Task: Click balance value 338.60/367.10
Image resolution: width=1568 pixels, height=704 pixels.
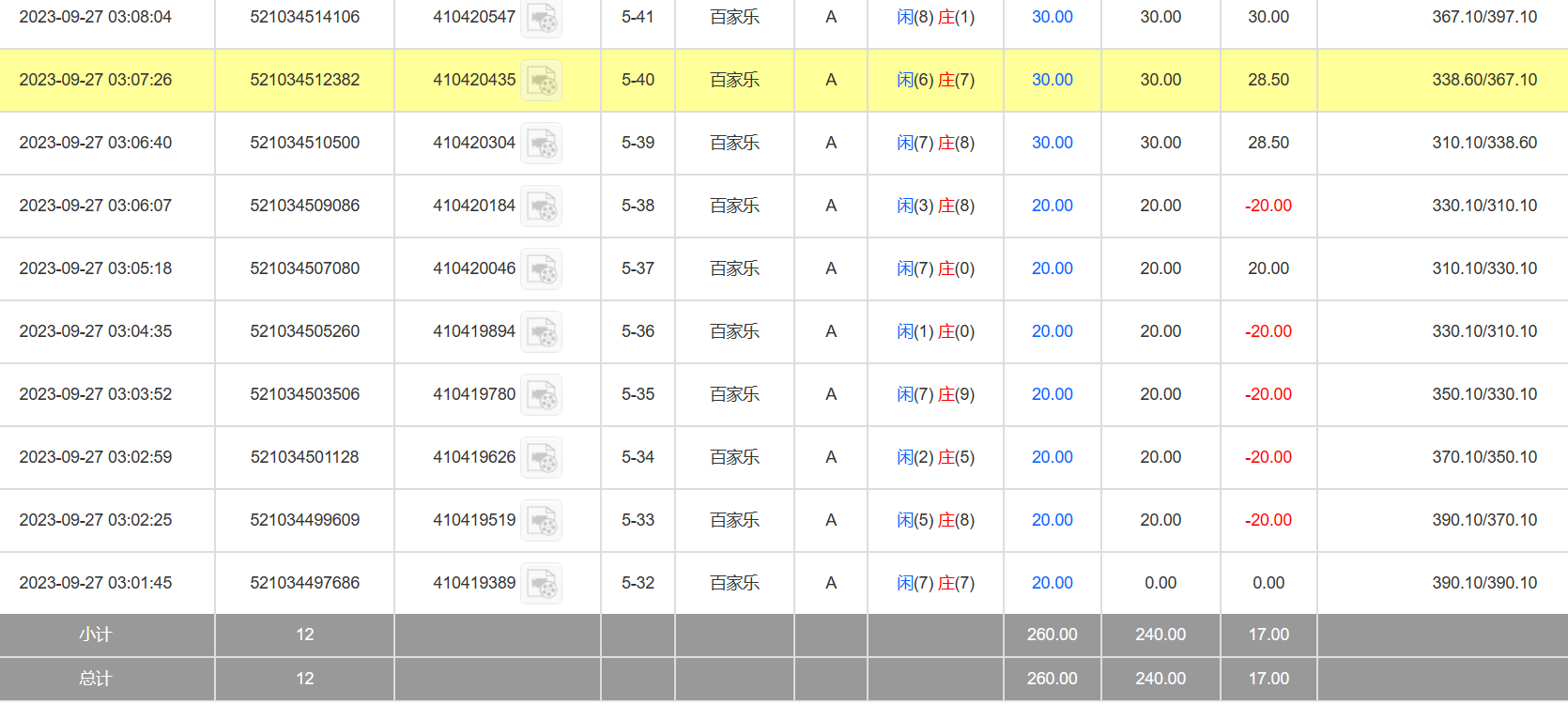Action: tap(1484, 80)
